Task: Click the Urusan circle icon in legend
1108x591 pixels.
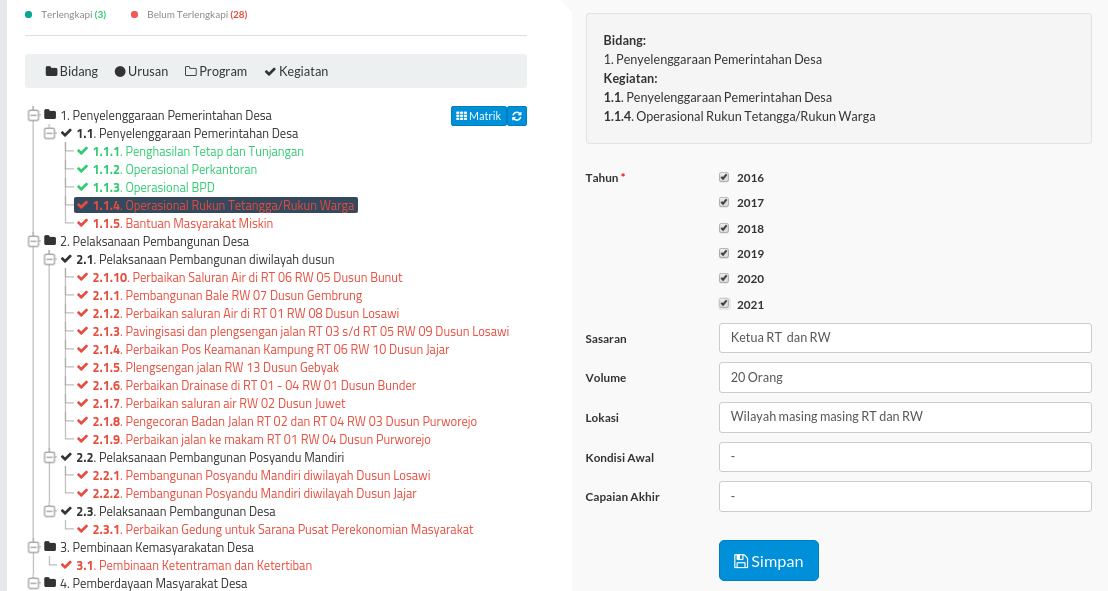Action: (x=120, y=71)
